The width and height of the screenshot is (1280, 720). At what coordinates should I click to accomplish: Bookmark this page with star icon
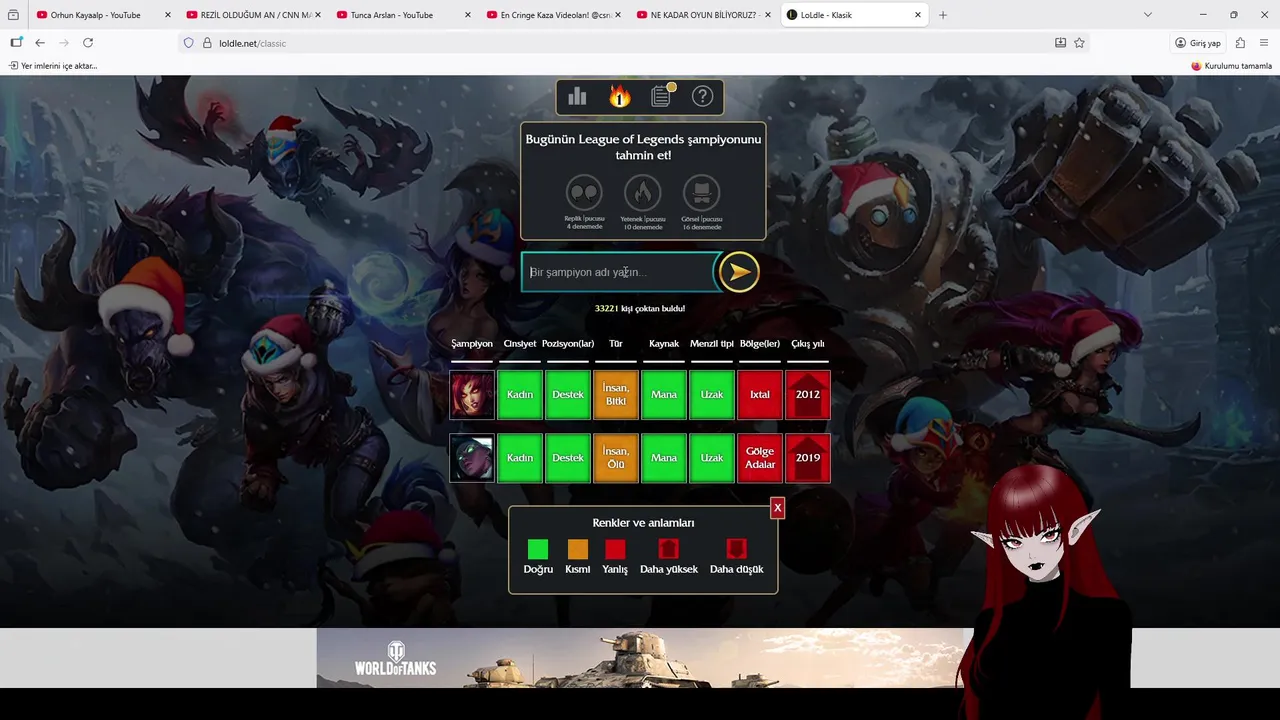click(x=1079, y=43)
